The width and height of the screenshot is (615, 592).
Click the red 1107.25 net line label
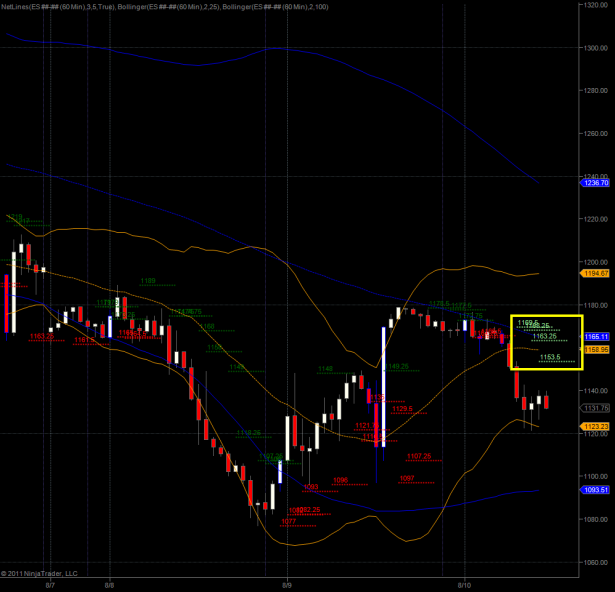[420, 456]
